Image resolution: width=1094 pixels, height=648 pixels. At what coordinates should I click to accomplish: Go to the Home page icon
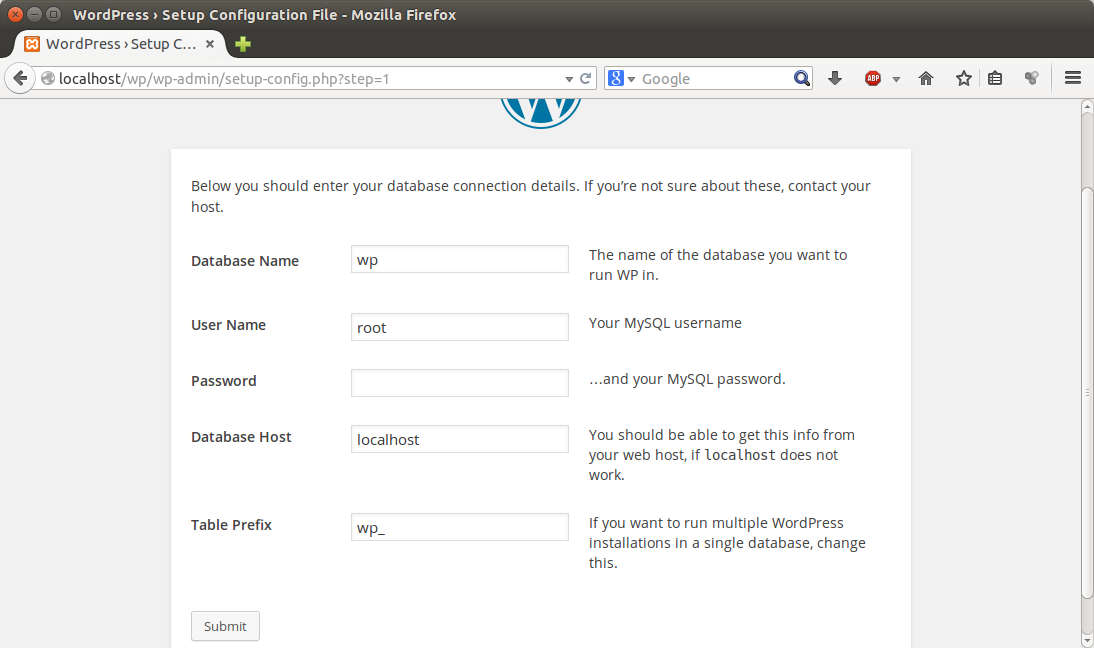point(926,78)
